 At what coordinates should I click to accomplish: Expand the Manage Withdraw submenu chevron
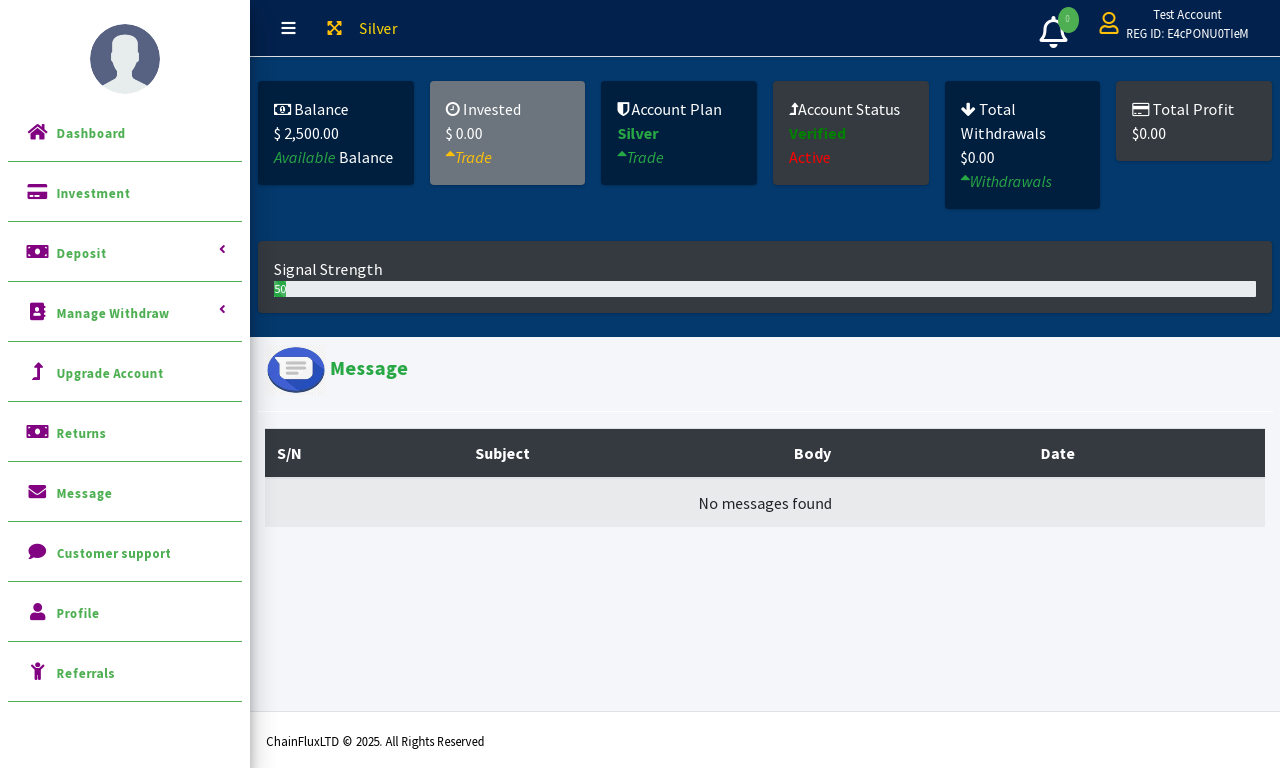pos(223,309)
